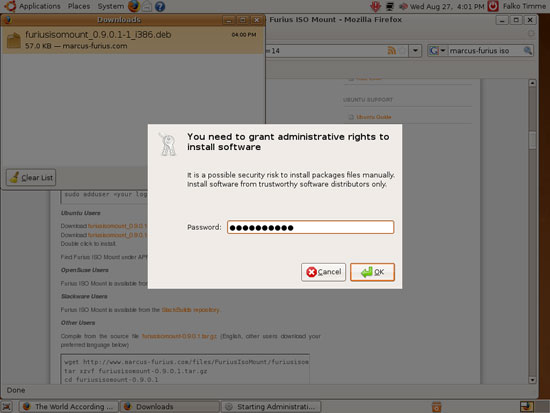This screenshot has height=413, width=550.
Task: Open Firefox address bar history dropdown
Action: coord(415,51)
